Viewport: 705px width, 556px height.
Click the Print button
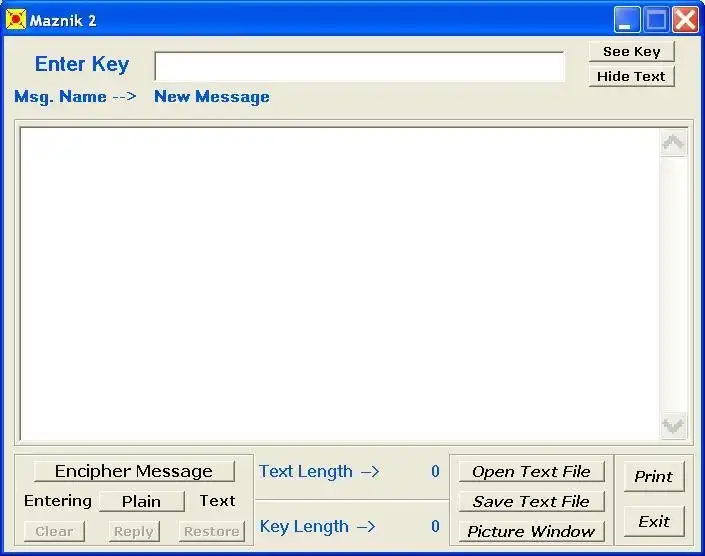pyautogui.click(x=654, y=476)
